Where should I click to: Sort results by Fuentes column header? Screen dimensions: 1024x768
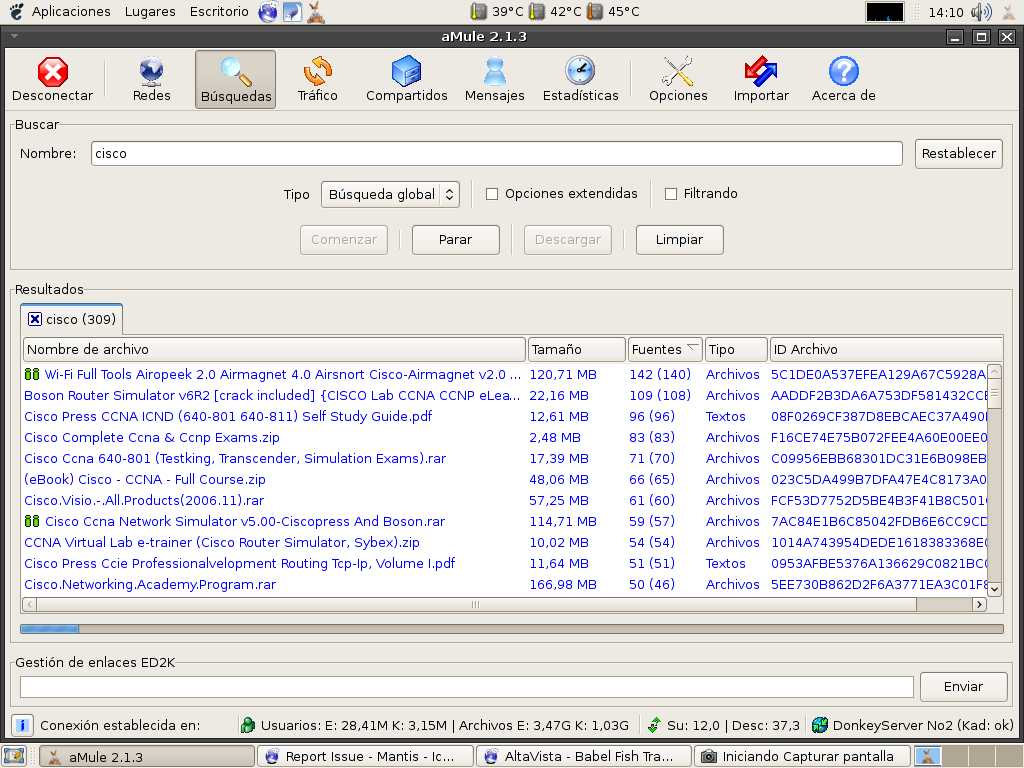664,349
